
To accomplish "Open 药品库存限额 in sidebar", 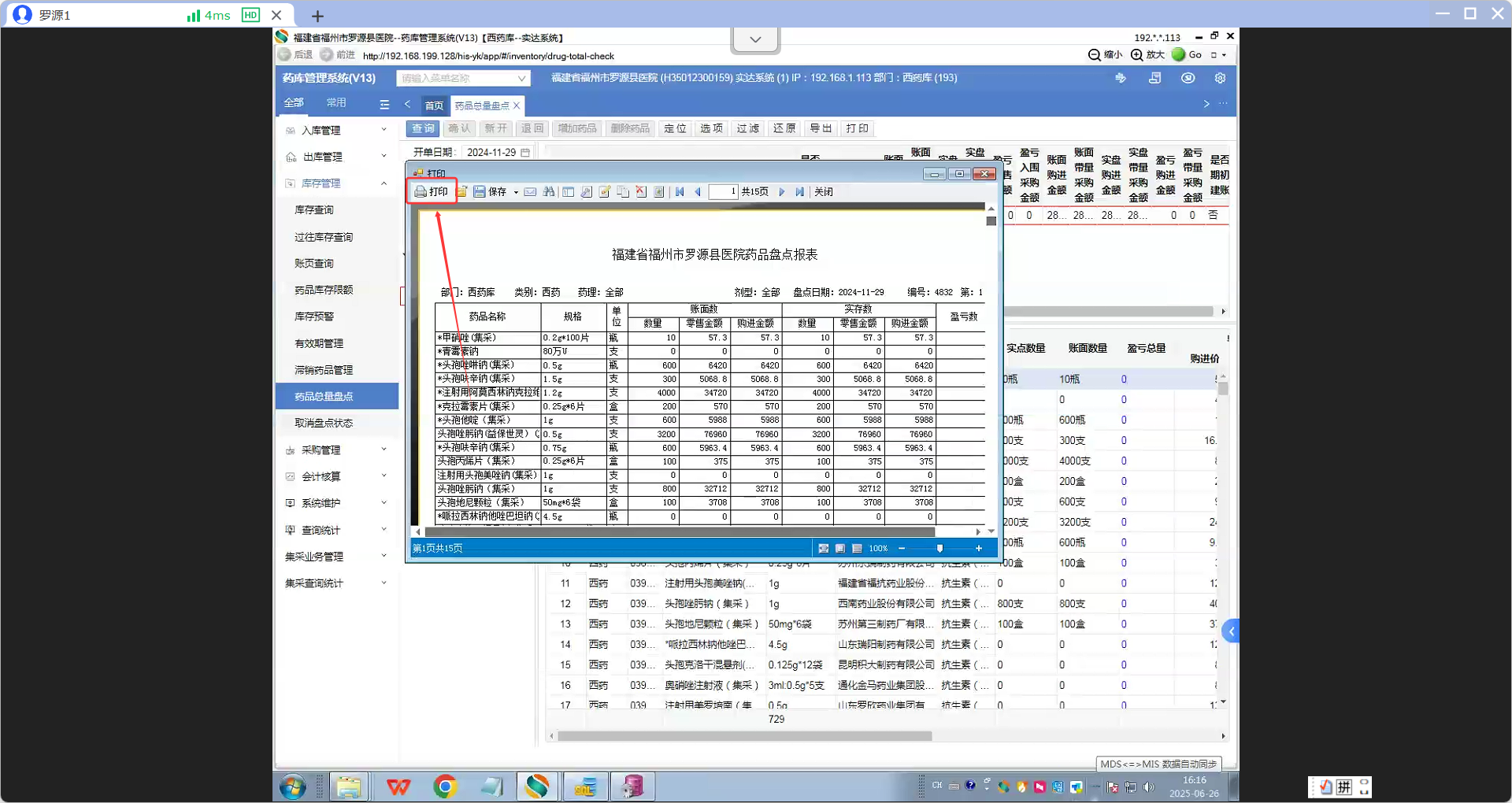I will 324,290.
